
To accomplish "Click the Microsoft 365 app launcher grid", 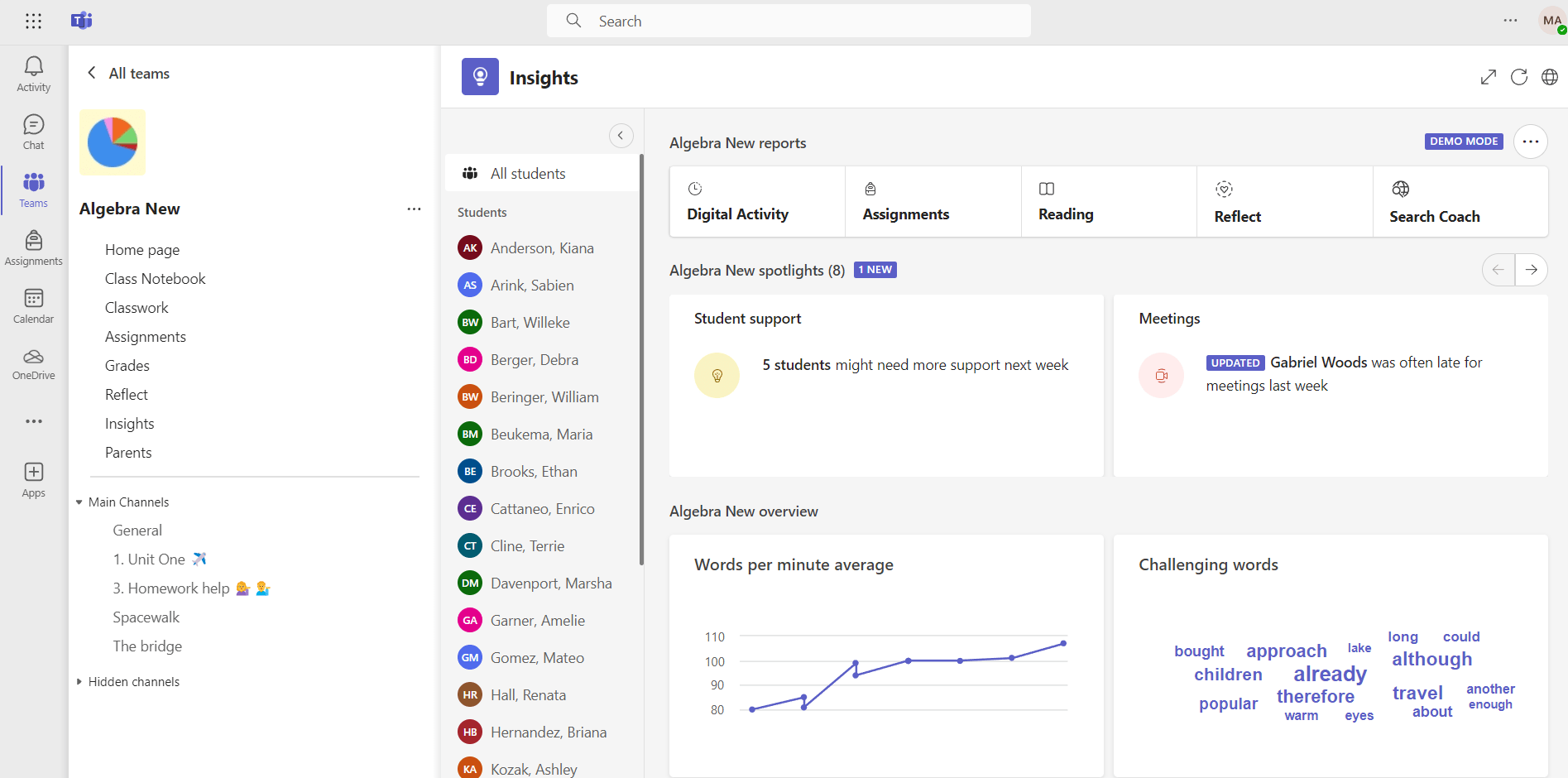I will 33,21.
